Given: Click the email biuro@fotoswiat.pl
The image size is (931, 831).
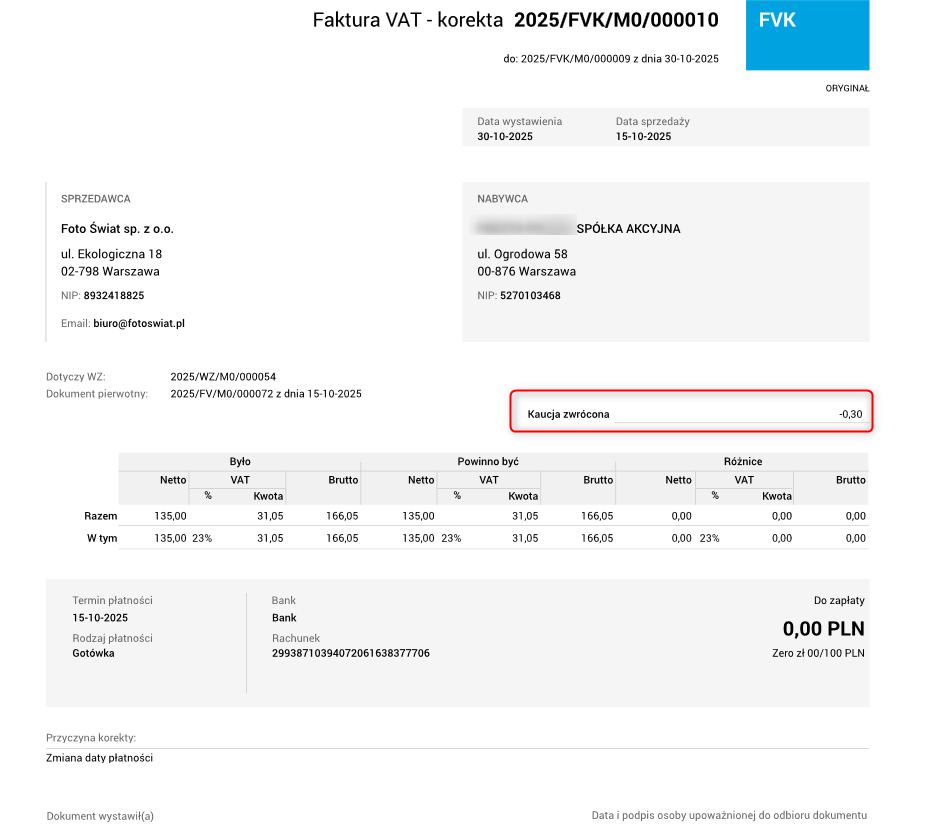Looking at the screenshot, I should click(139, 324).
